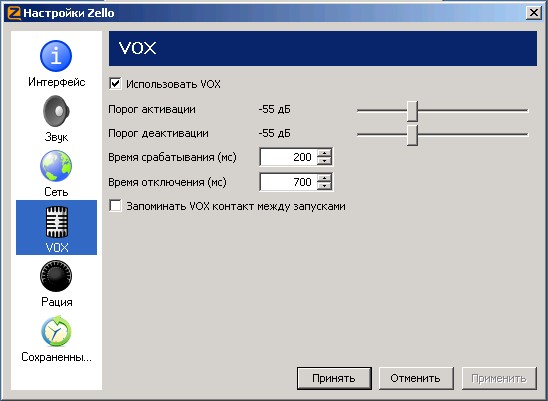Focus the Время срабатывания input field
This screenshot has width=548, height=401.
289,157
